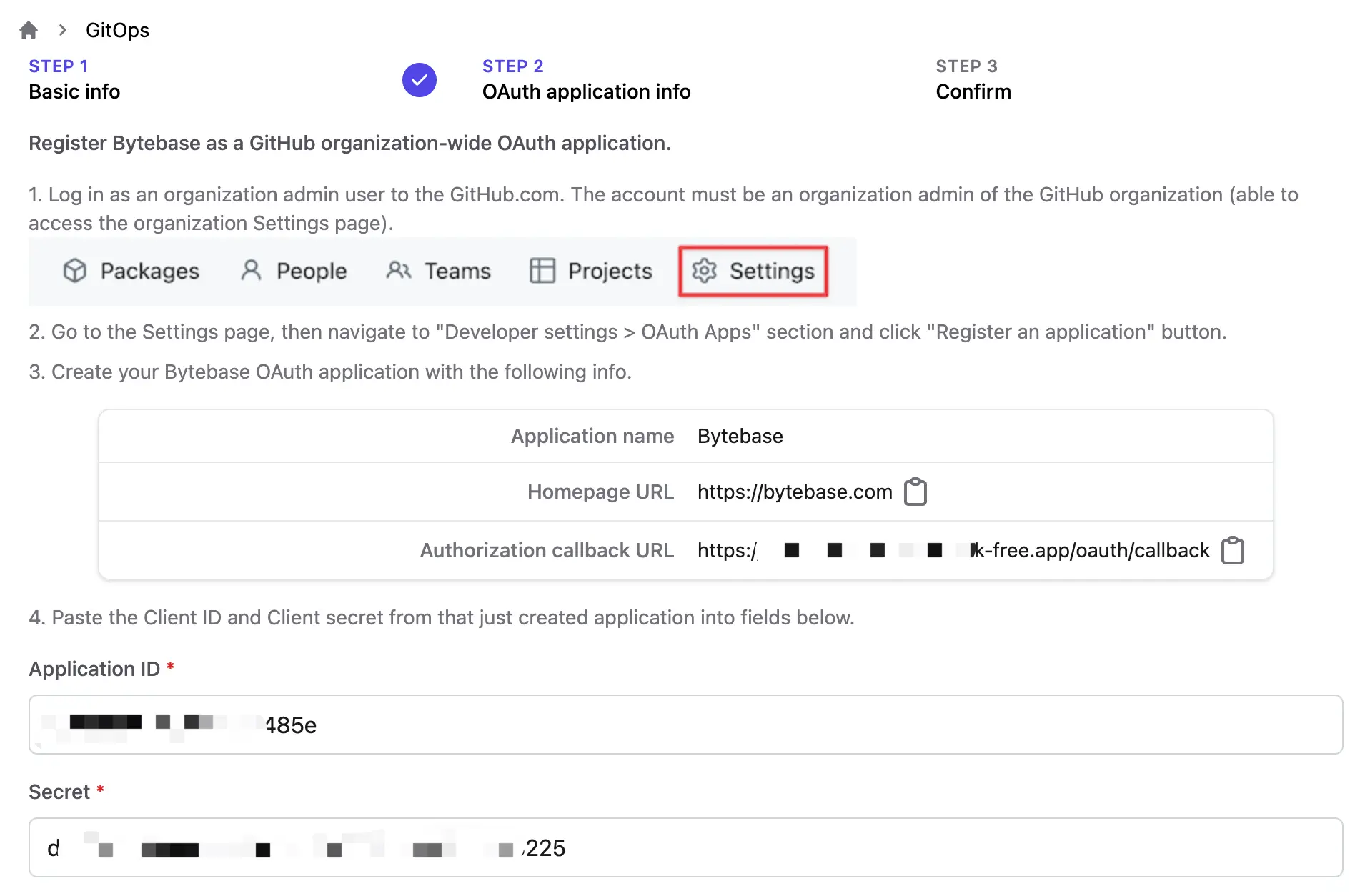
Task: Click the Application name label
Action: point(592,436)
